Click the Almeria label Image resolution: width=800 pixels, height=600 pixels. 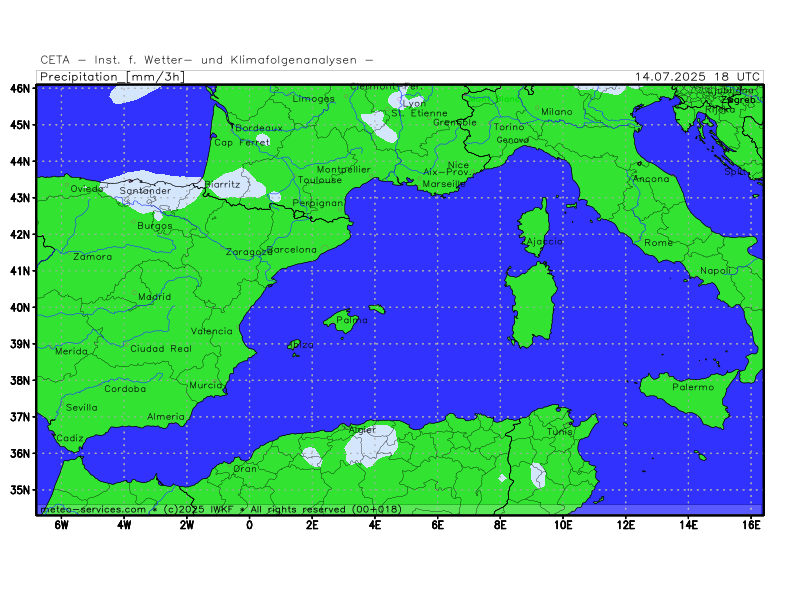[x=166, y=416]
